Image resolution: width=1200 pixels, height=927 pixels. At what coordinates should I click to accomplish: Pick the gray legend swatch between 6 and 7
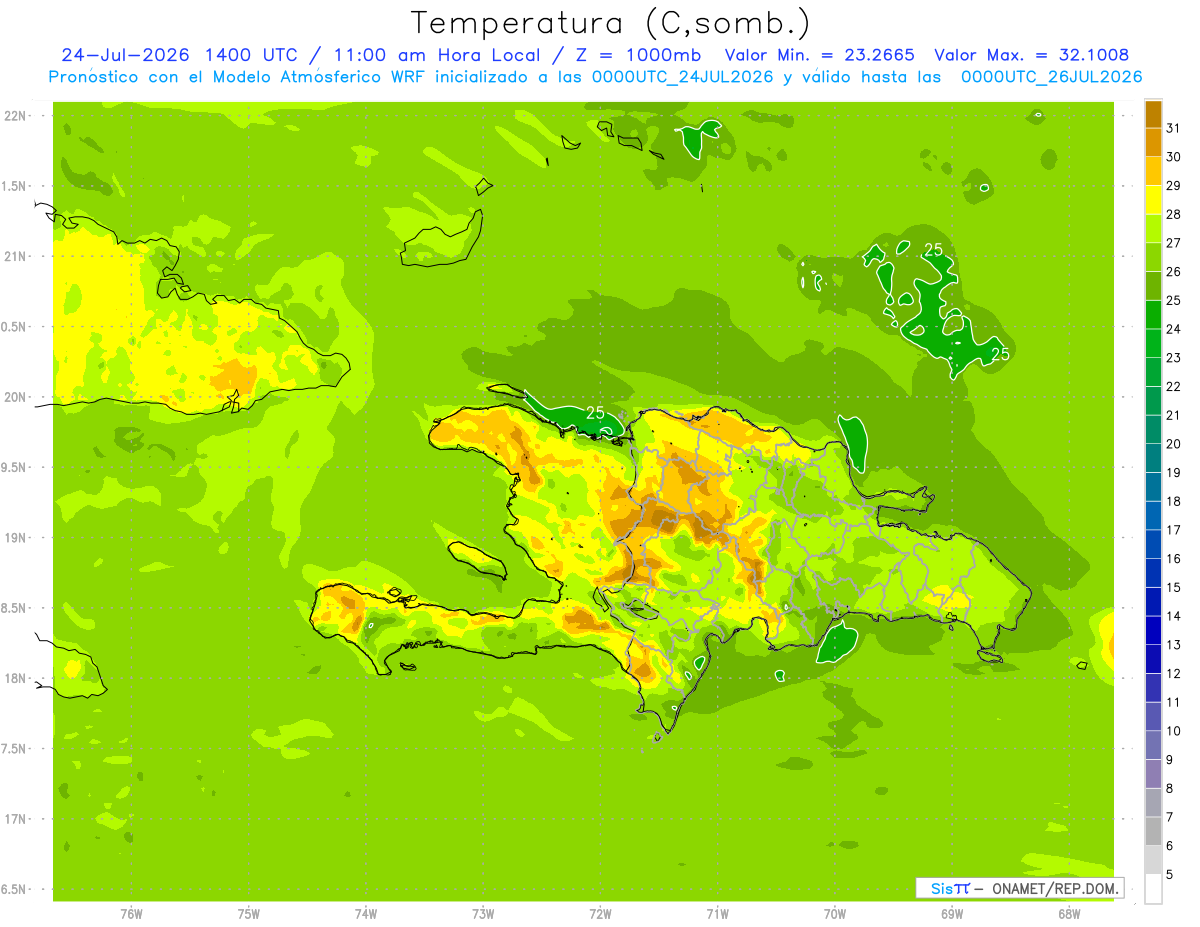[1153, 832]
